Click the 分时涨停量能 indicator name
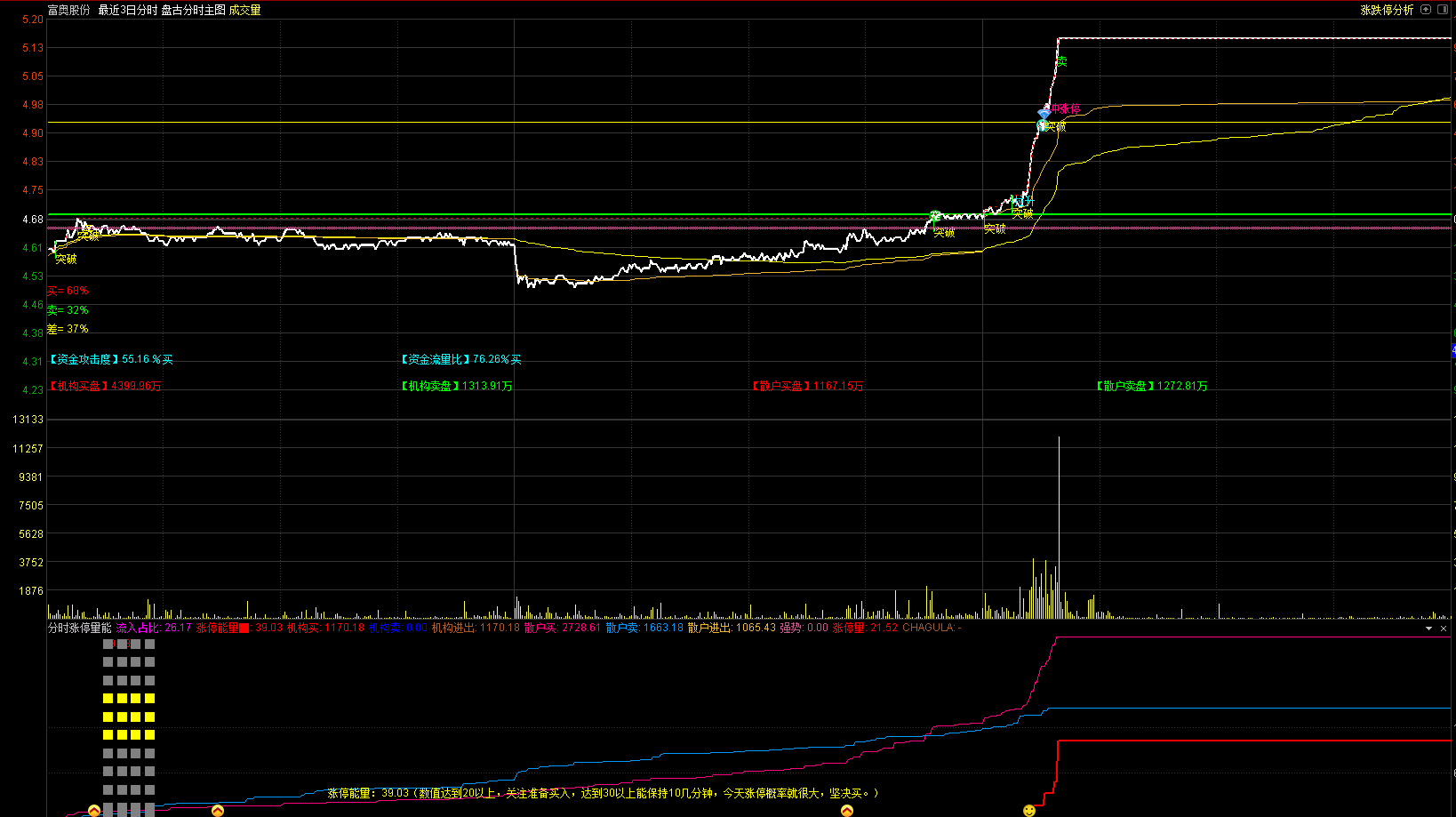The image size is (1456, 817). 80,628
